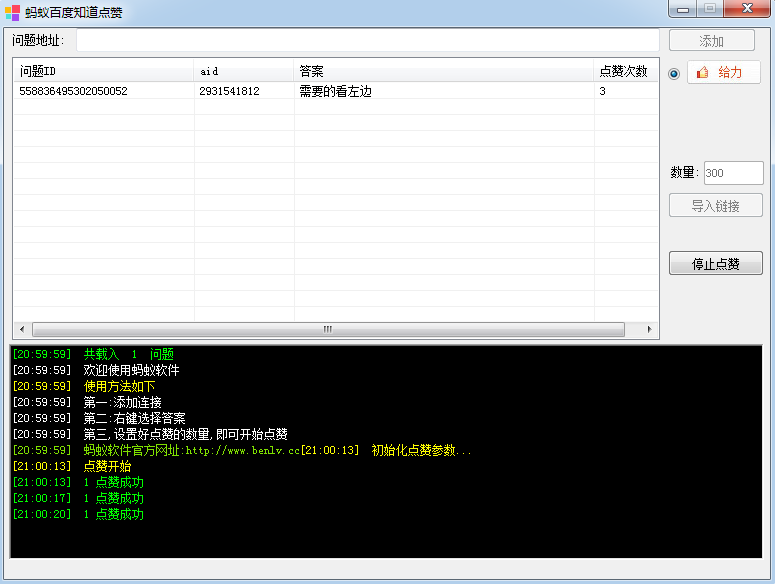Click the 添加 button

712,41
